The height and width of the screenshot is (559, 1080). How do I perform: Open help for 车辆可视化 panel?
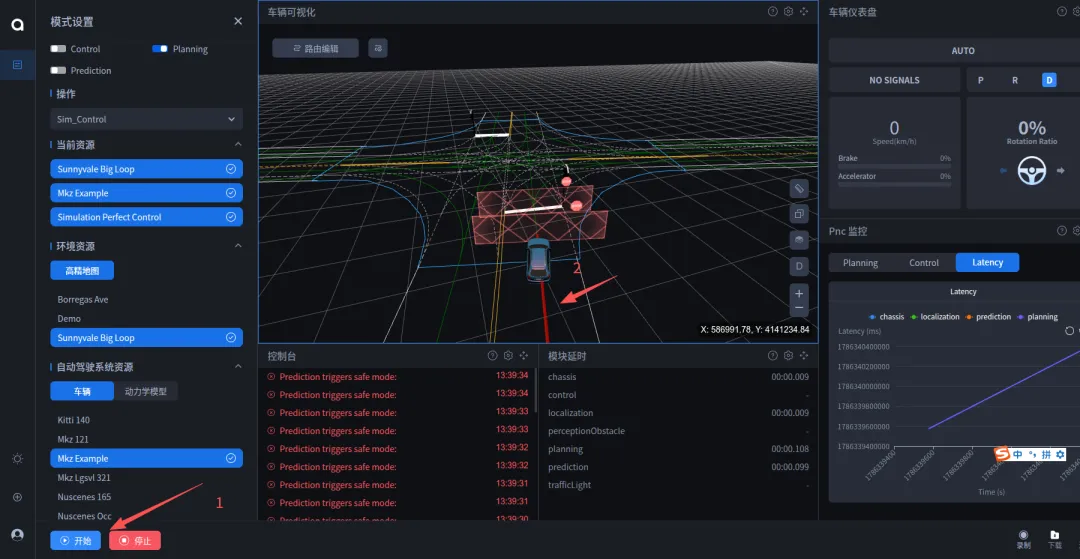coord(773,12)
